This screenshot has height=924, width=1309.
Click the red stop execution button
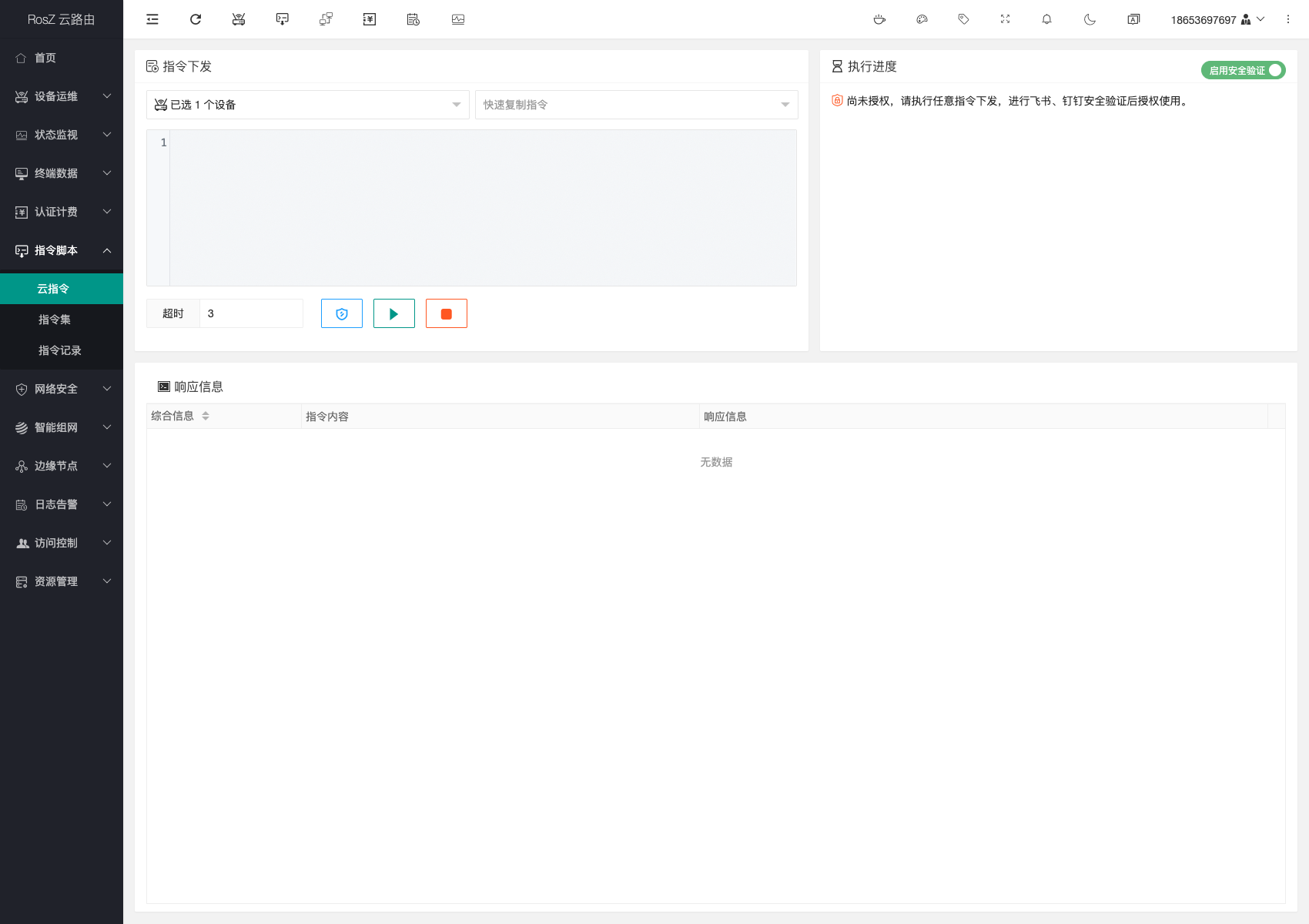tap(447, 313)
